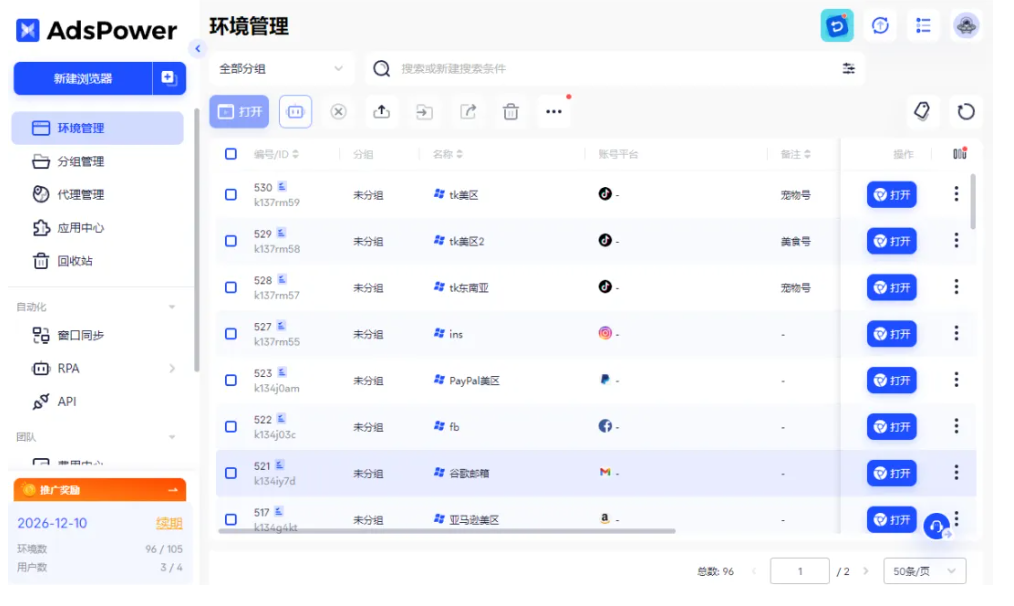Viewport: 1014px width, 606px height.
Task: Click the Facebook platform icon for fb
Action: pyautogui.click(x=605, y=426)
